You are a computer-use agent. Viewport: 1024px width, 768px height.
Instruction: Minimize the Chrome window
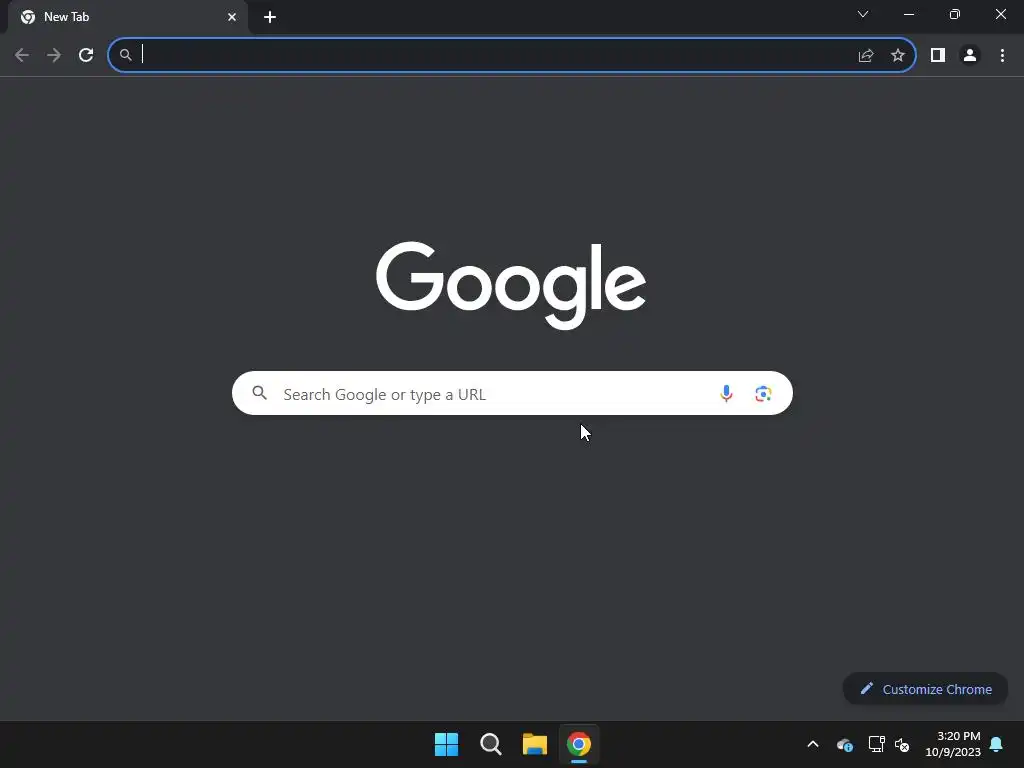tap(908, 14)
